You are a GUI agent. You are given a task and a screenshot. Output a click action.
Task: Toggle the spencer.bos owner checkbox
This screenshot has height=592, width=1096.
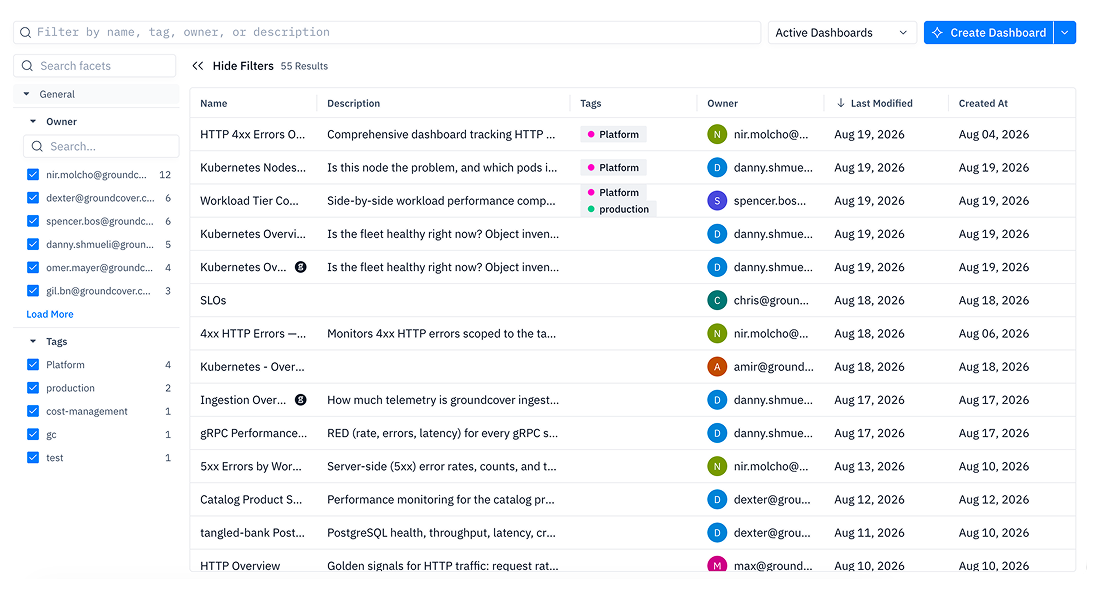33,221
